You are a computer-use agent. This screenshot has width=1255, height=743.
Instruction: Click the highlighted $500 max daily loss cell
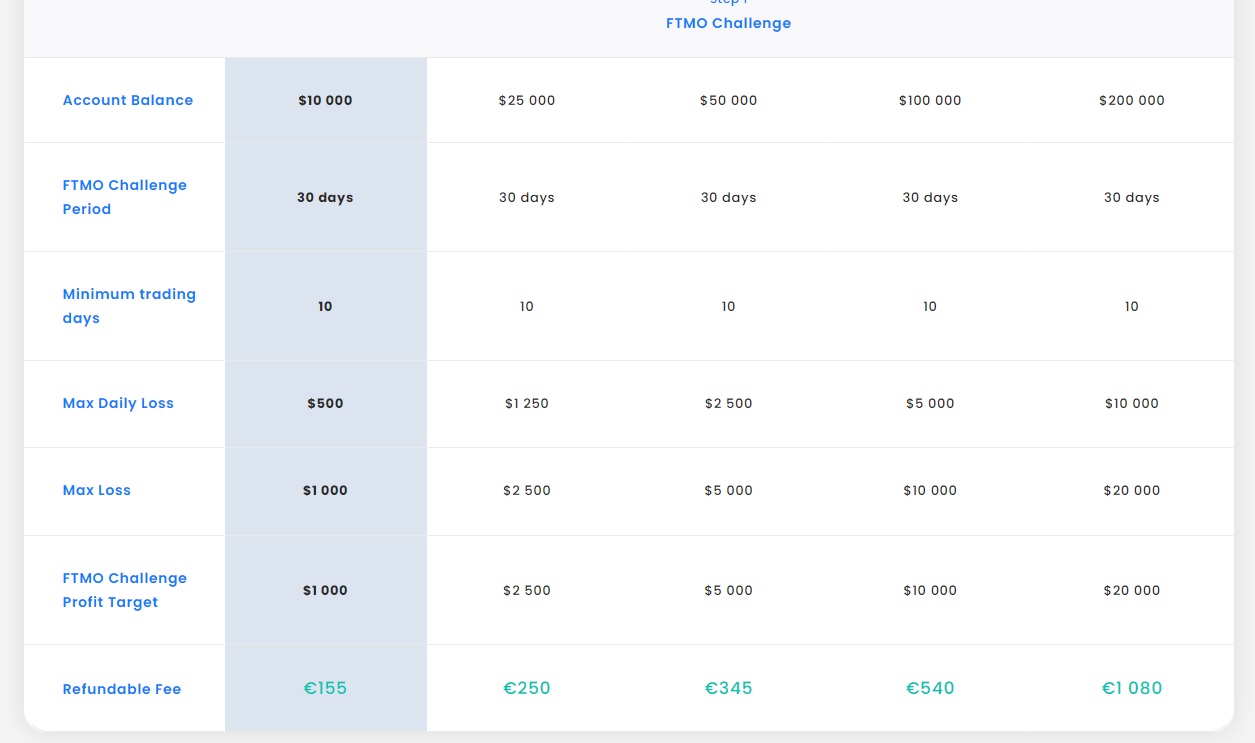coord(325,403)
